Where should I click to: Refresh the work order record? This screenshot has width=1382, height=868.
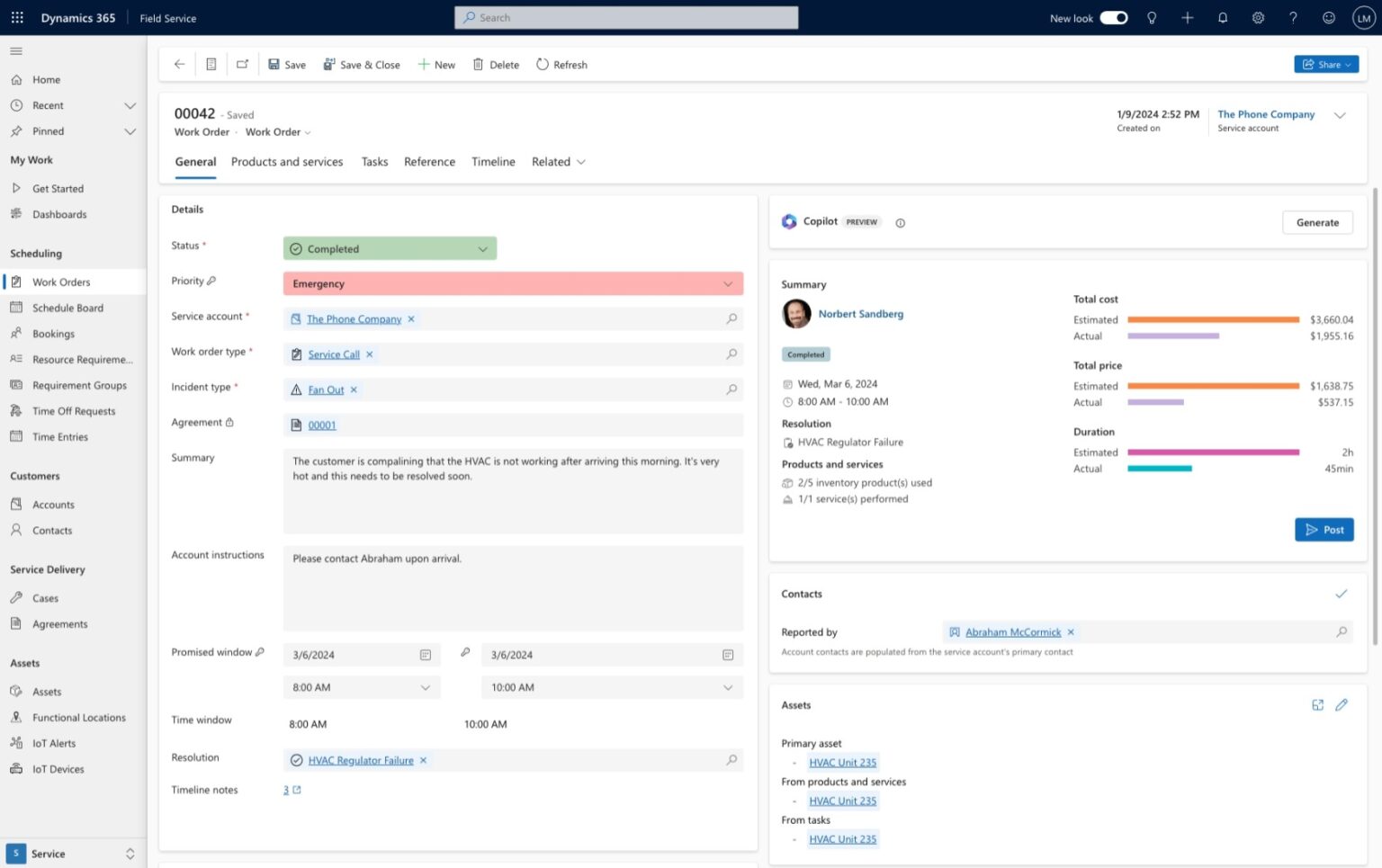tap(561, 64)
